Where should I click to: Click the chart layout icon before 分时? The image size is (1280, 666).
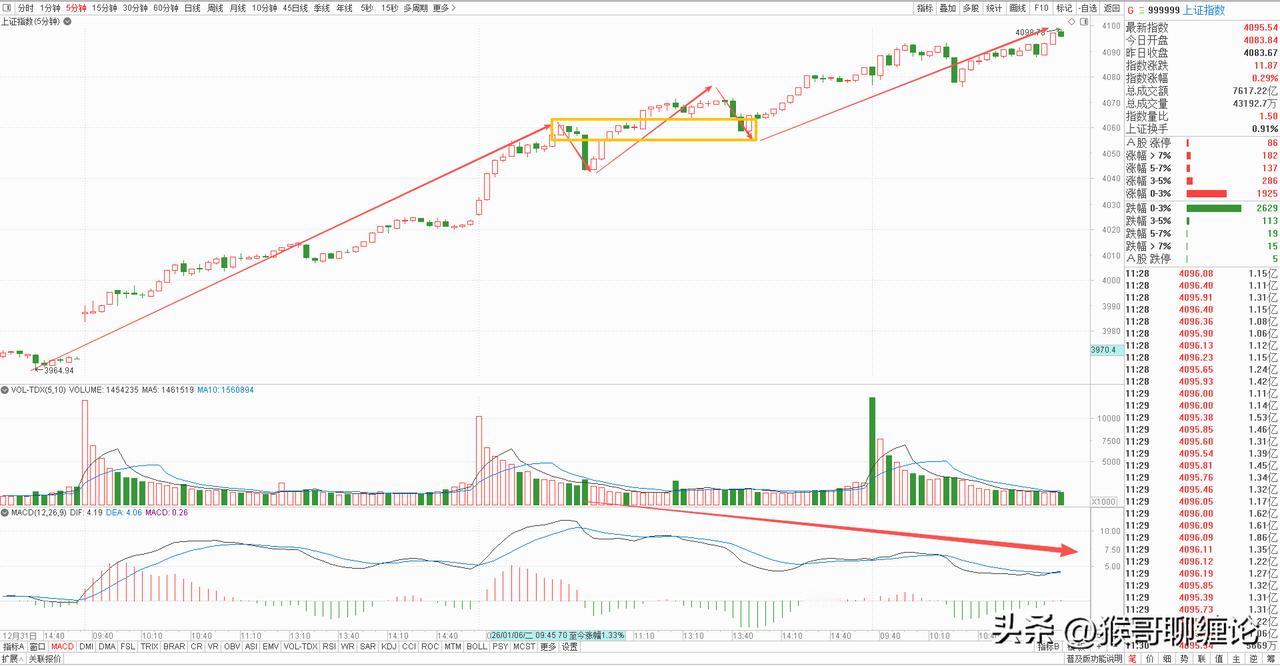pos(8,8)
